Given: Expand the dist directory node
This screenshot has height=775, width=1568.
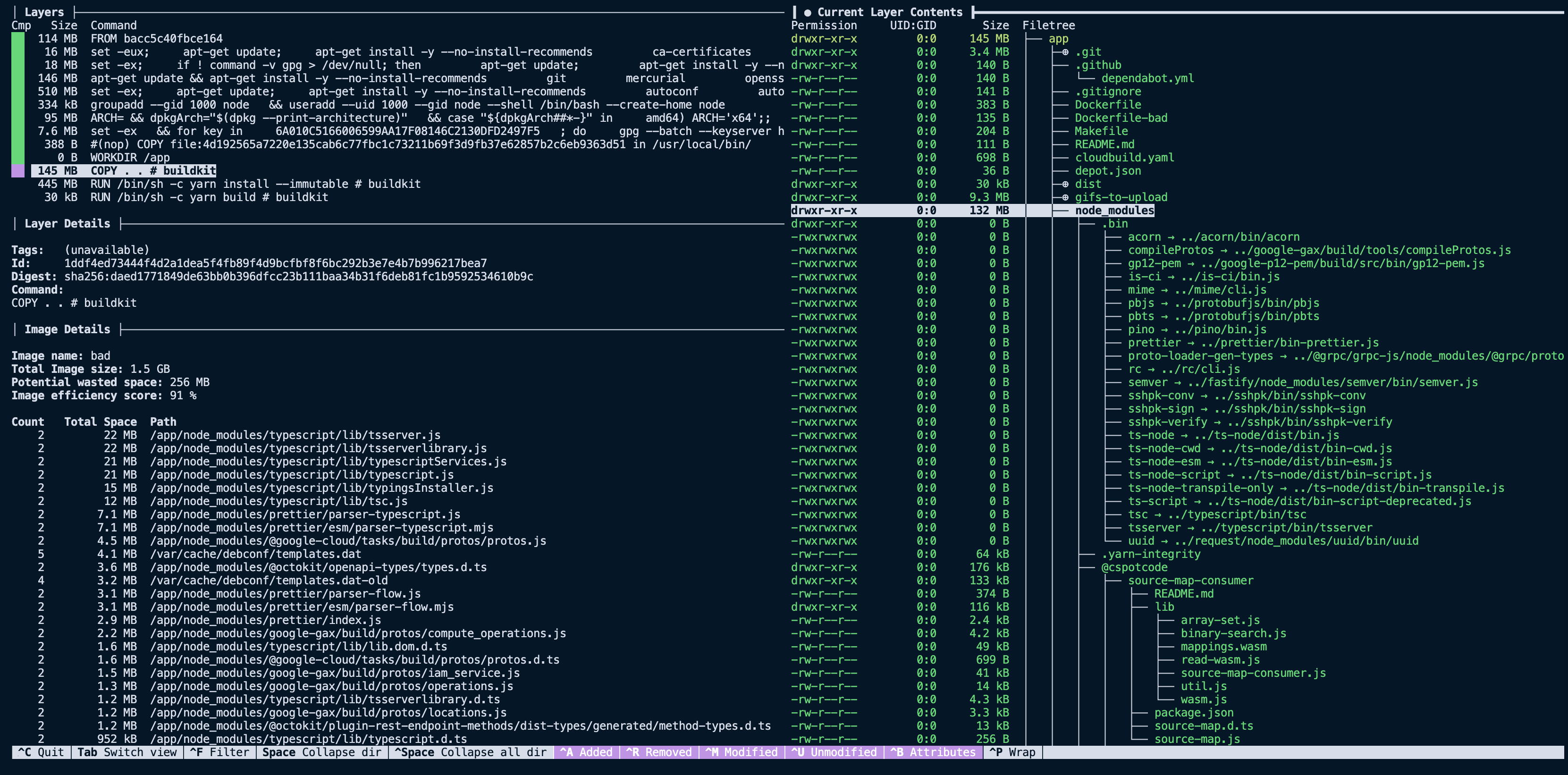Looking at the screenshot, I should pos(1088,184).
